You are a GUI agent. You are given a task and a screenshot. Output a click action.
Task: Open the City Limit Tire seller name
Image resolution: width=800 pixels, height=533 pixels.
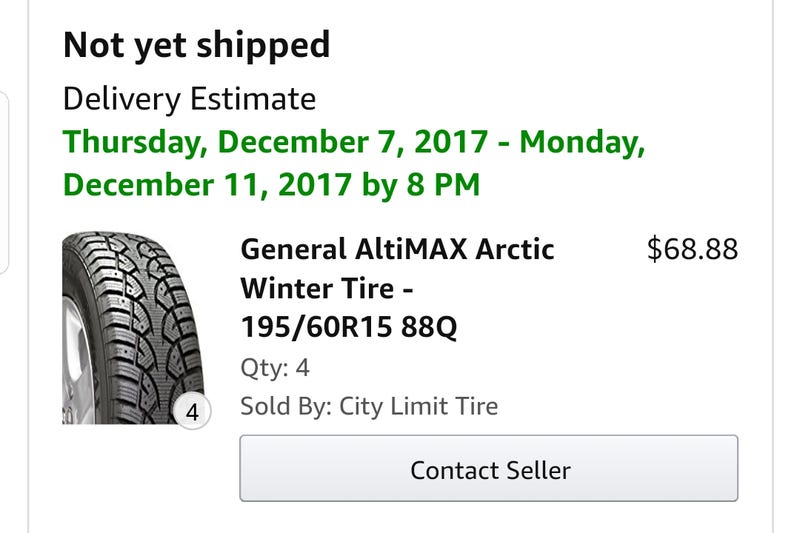point(419,407)
